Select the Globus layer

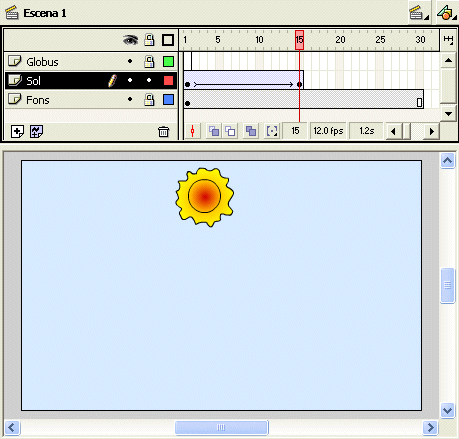pyautogui.click(x=42, y=62)
